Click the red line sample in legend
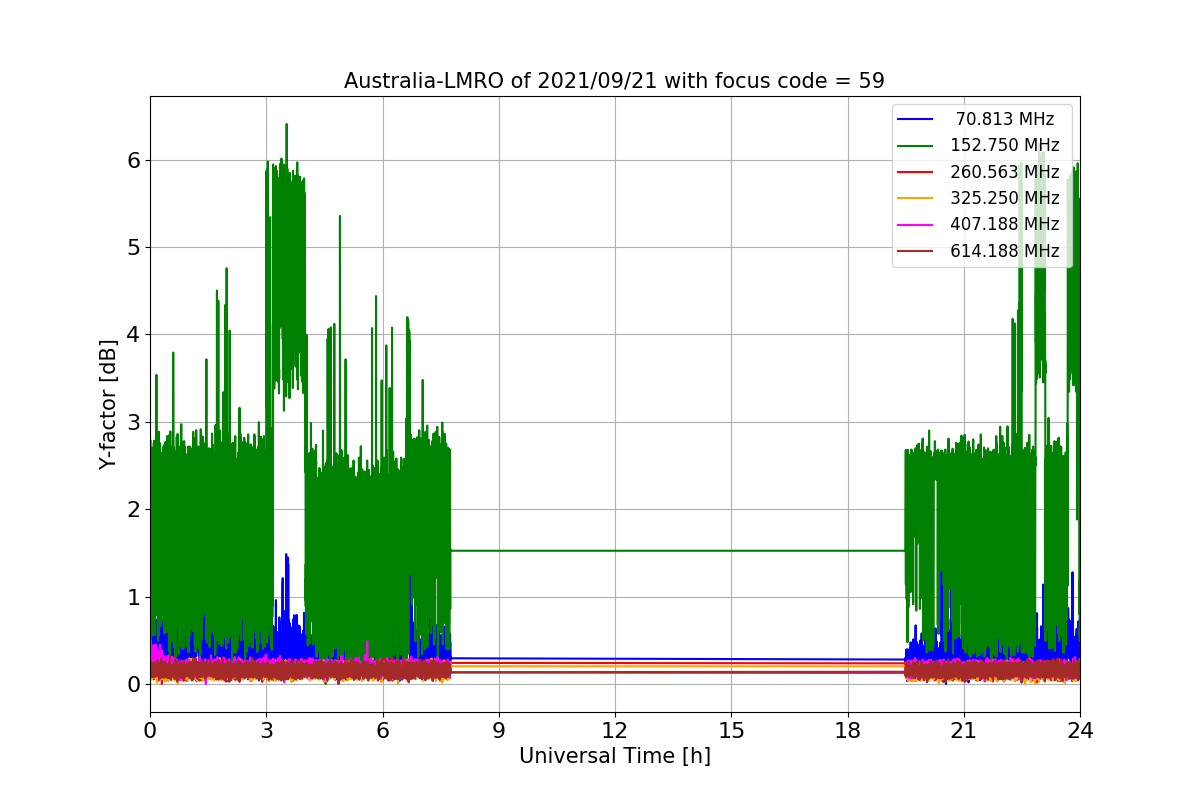The image size is (1200, 800). [916, 173]
